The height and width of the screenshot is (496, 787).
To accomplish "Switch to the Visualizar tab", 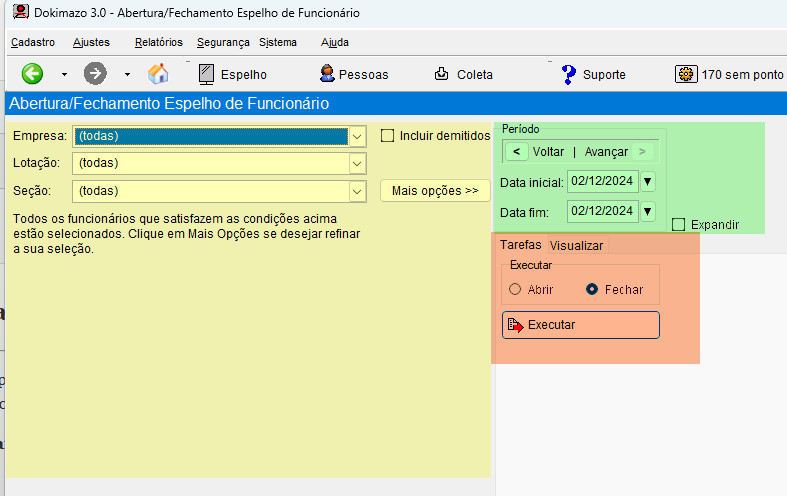I will tap(576, 245).
